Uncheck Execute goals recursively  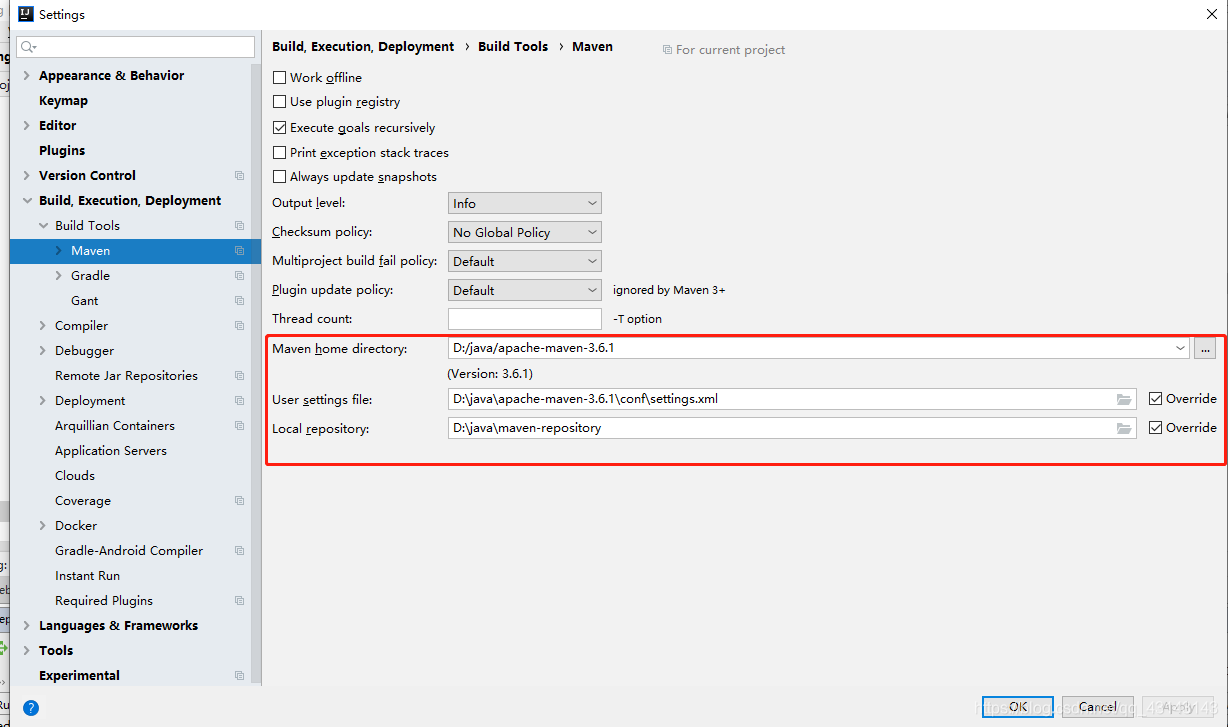[x=280, y=128]
